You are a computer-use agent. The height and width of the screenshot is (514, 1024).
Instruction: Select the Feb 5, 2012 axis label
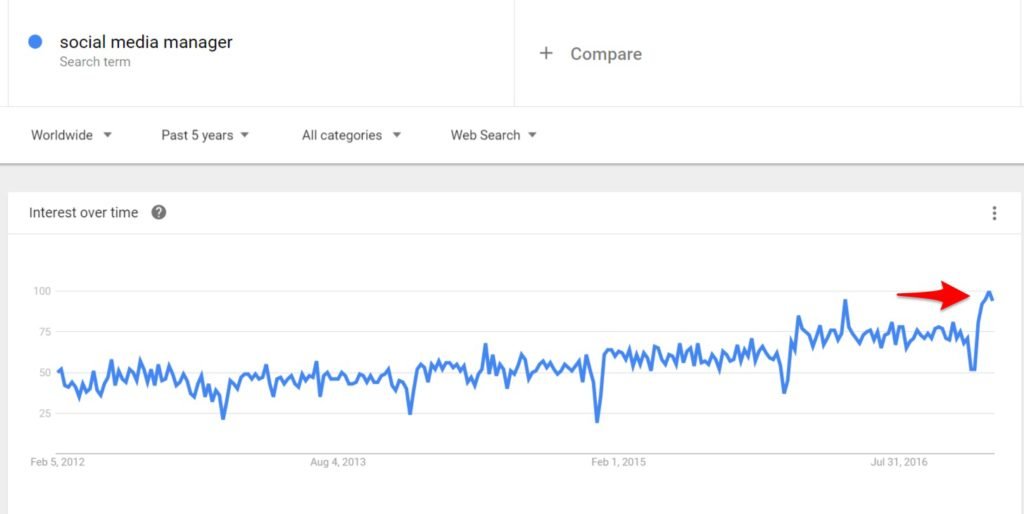57,462
